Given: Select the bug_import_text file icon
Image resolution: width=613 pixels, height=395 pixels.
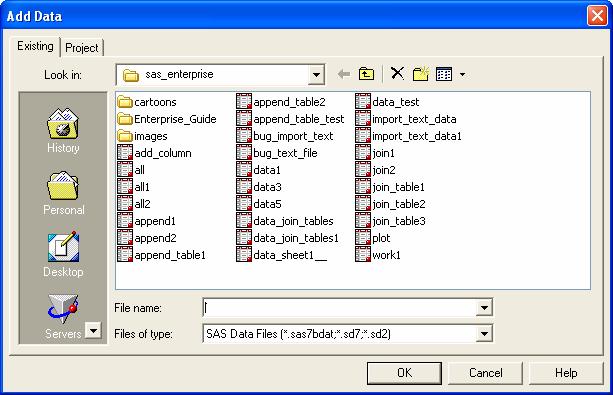Looking at the screenshot, I should [x=244, y=136].
